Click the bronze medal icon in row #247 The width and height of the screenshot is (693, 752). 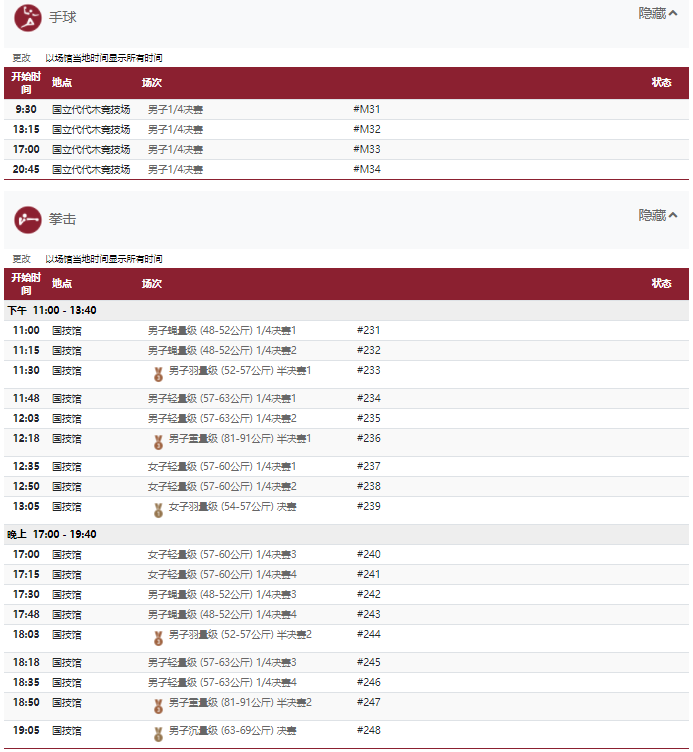click(x=158, y=706)
